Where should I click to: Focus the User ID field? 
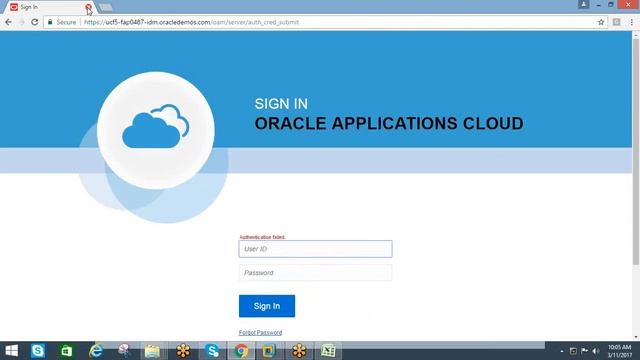pyautogui.click(x=316, y=249)
